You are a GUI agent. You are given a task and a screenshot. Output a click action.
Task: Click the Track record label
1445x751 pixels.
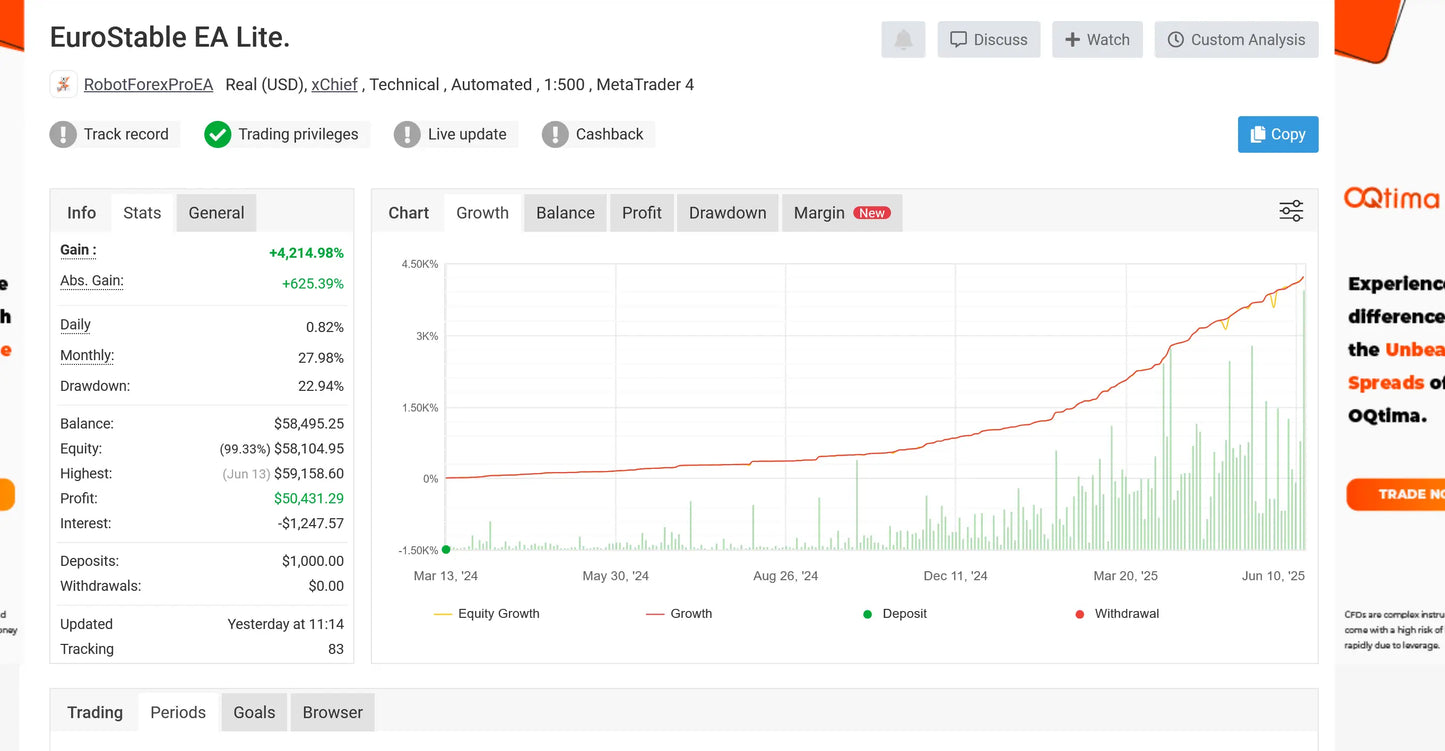pyautogui.click(x=126, y=134)
